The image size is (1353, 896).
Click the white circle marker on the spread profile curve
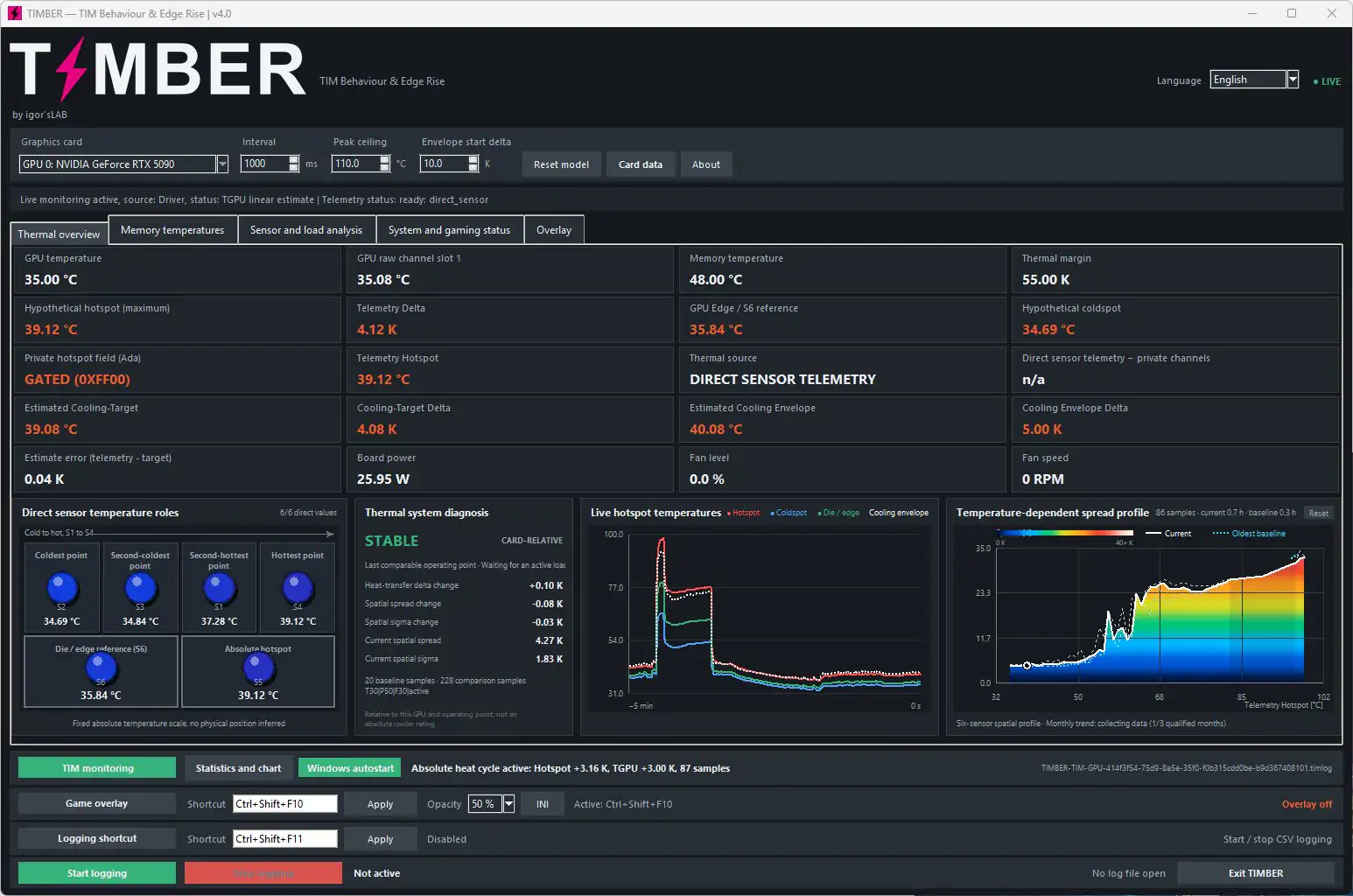[x=1027, y=666]
